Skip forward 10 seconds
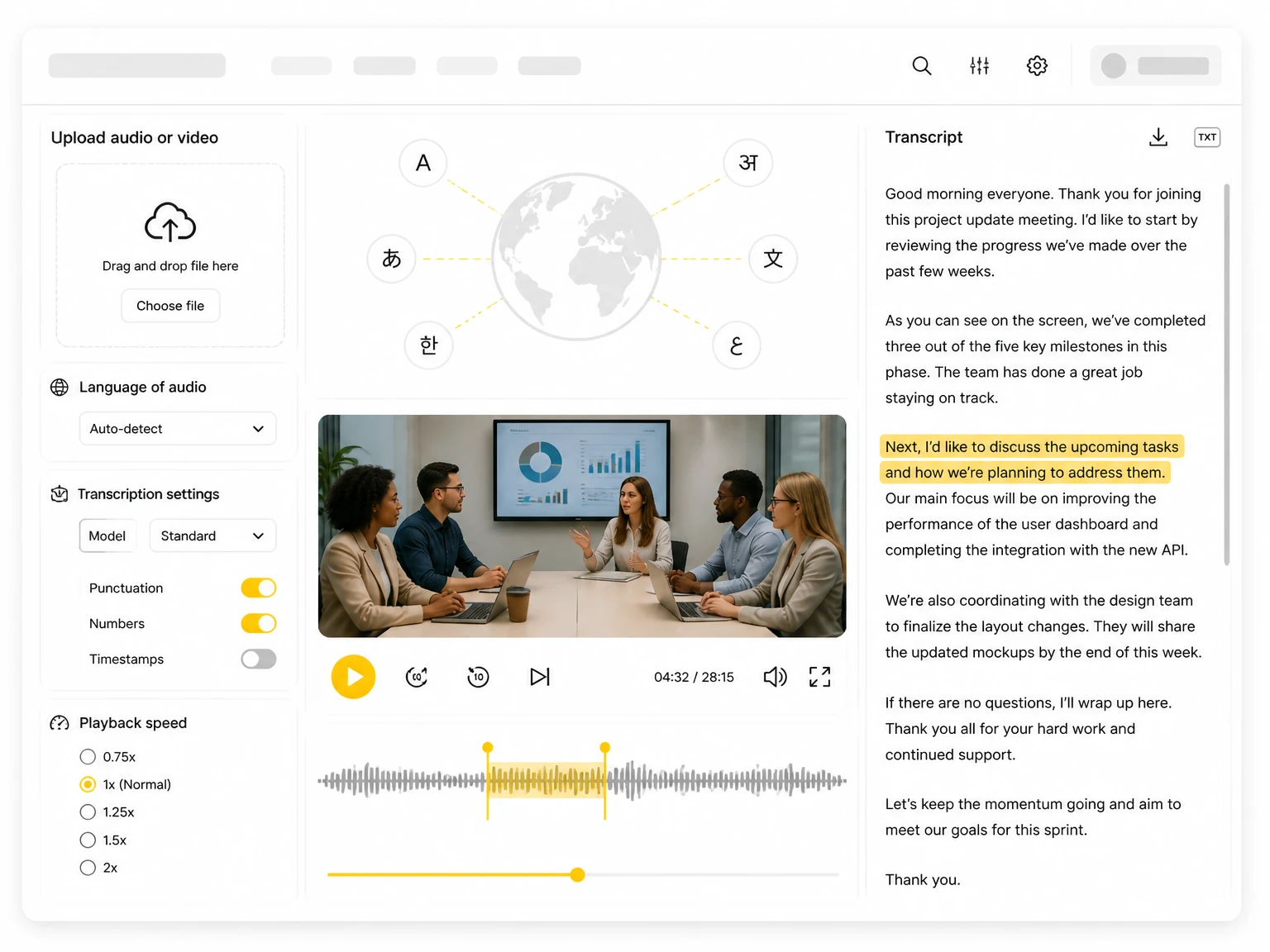 [417, 677]
